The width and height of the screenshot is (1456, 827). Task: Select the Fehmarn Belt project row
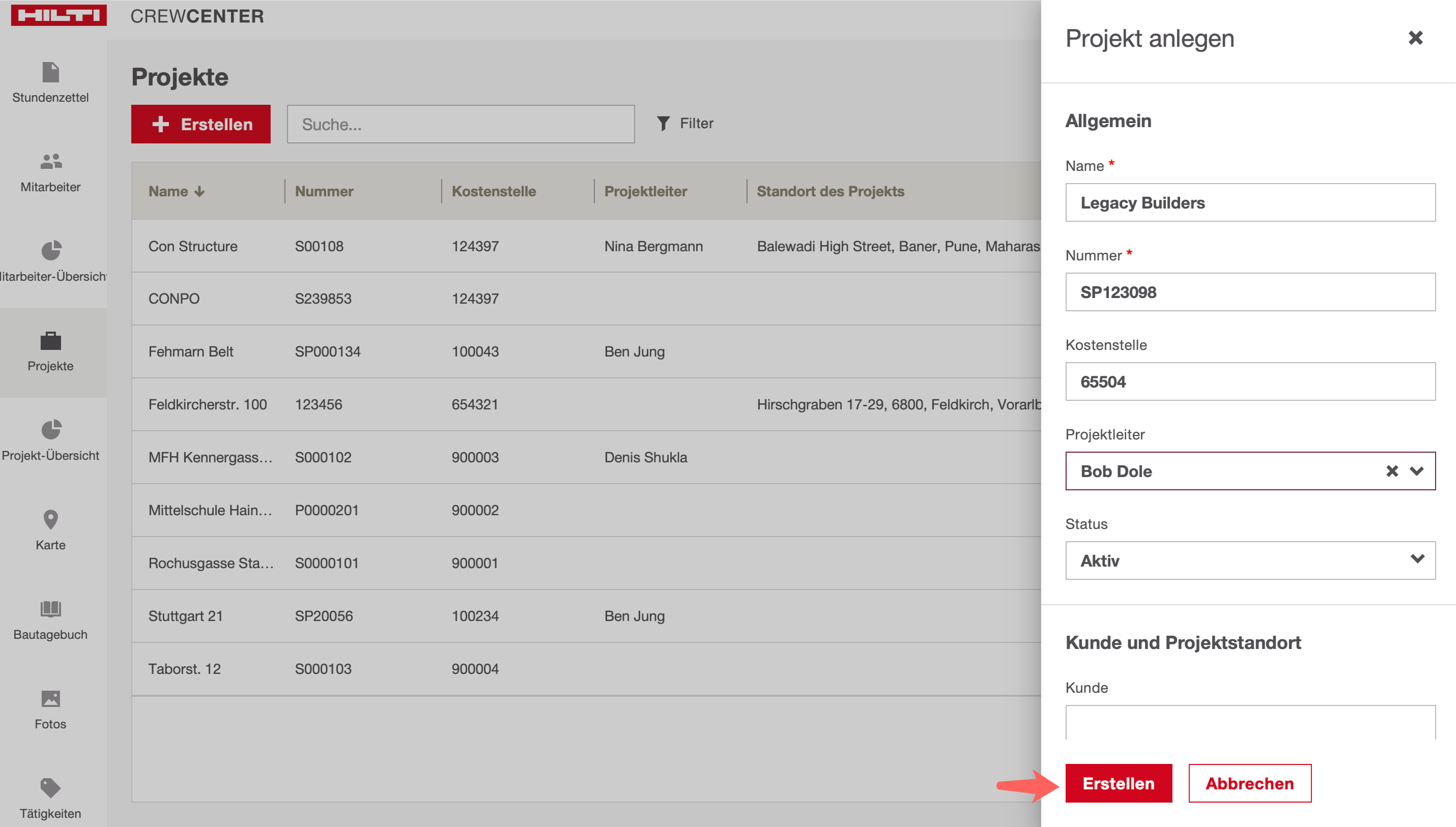(191, 351)
